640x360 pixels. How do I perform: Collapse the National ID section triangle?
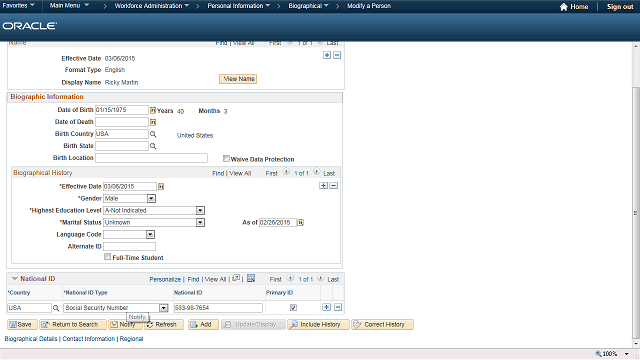15,279
